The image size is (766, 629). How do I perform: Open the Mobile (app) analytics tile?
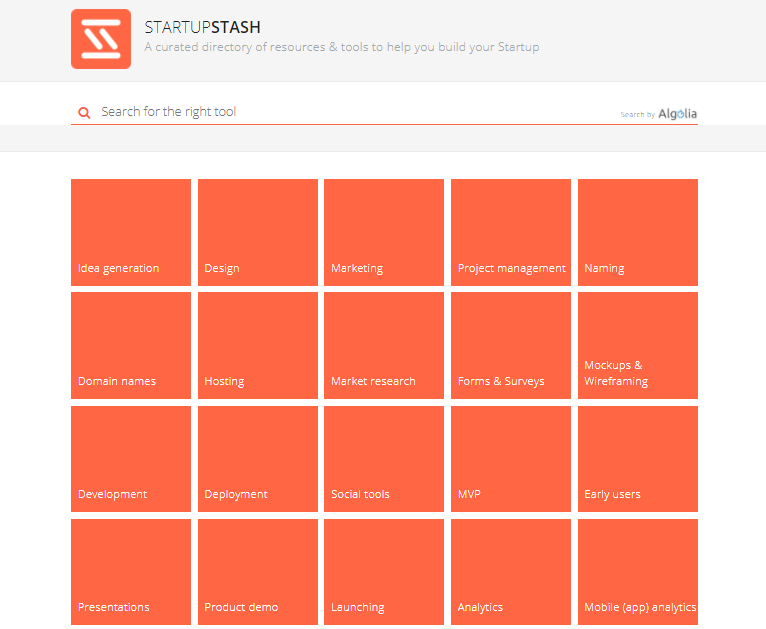[638, 572]
